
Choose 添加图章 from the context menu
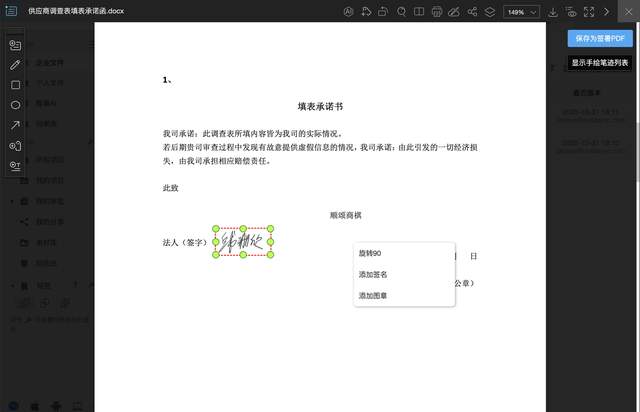coord(404,295)
